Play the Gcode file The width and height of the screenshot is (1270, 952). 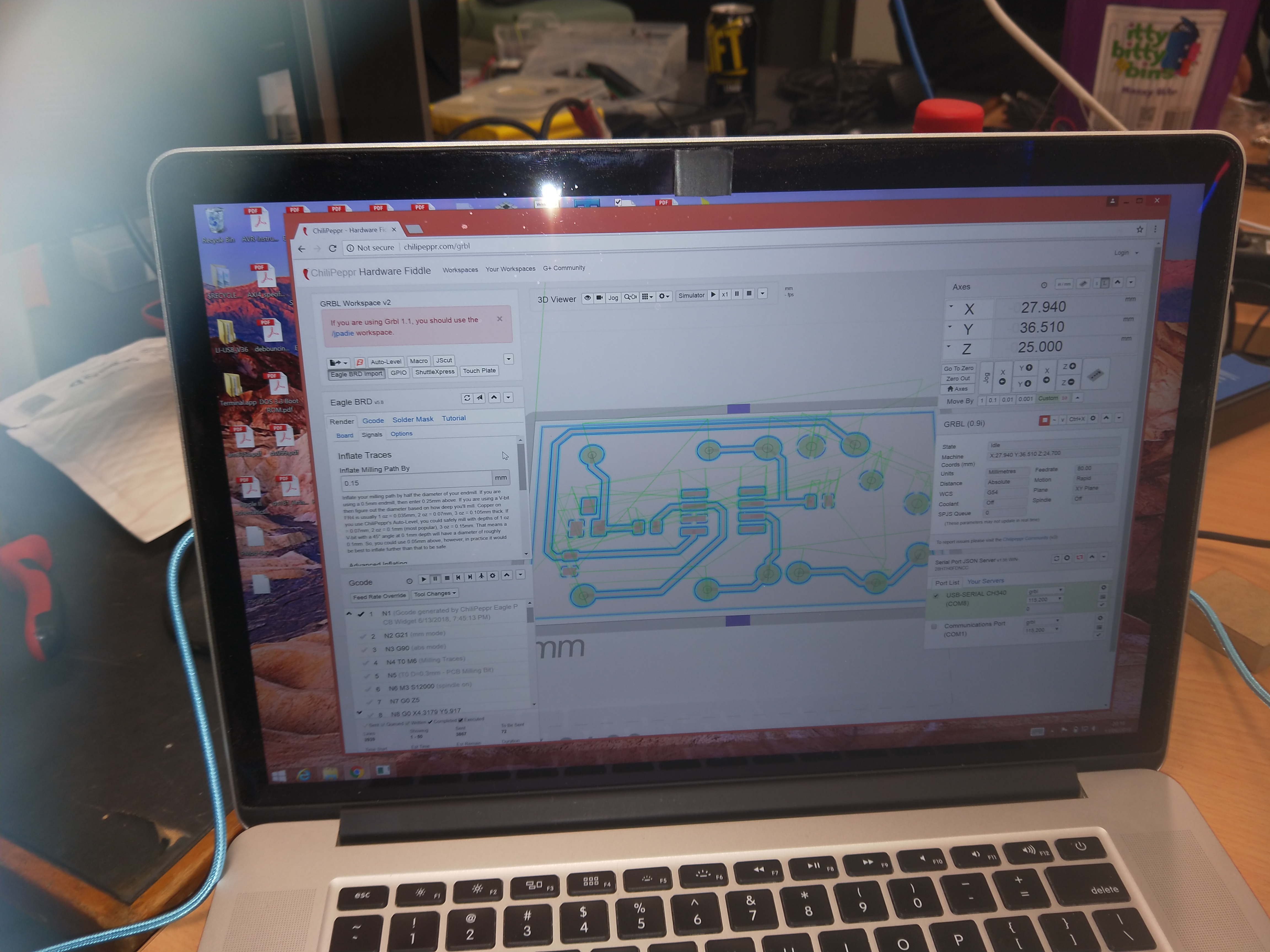(424, 579)
